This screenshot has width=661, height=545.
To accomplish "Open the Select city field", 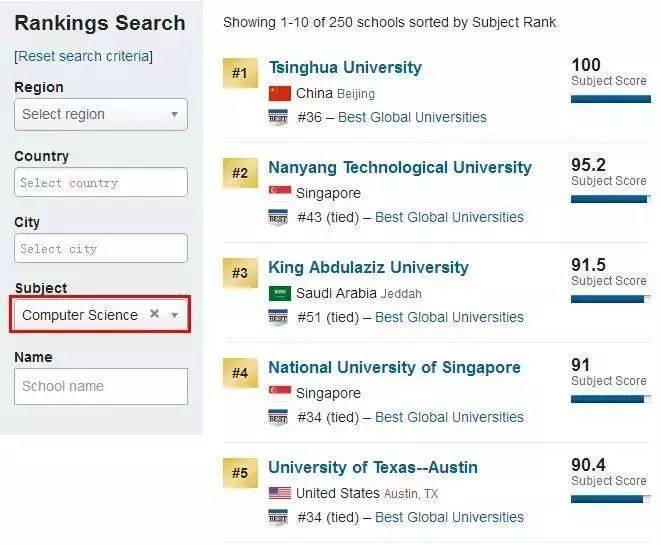I will [x=101, y=248].
